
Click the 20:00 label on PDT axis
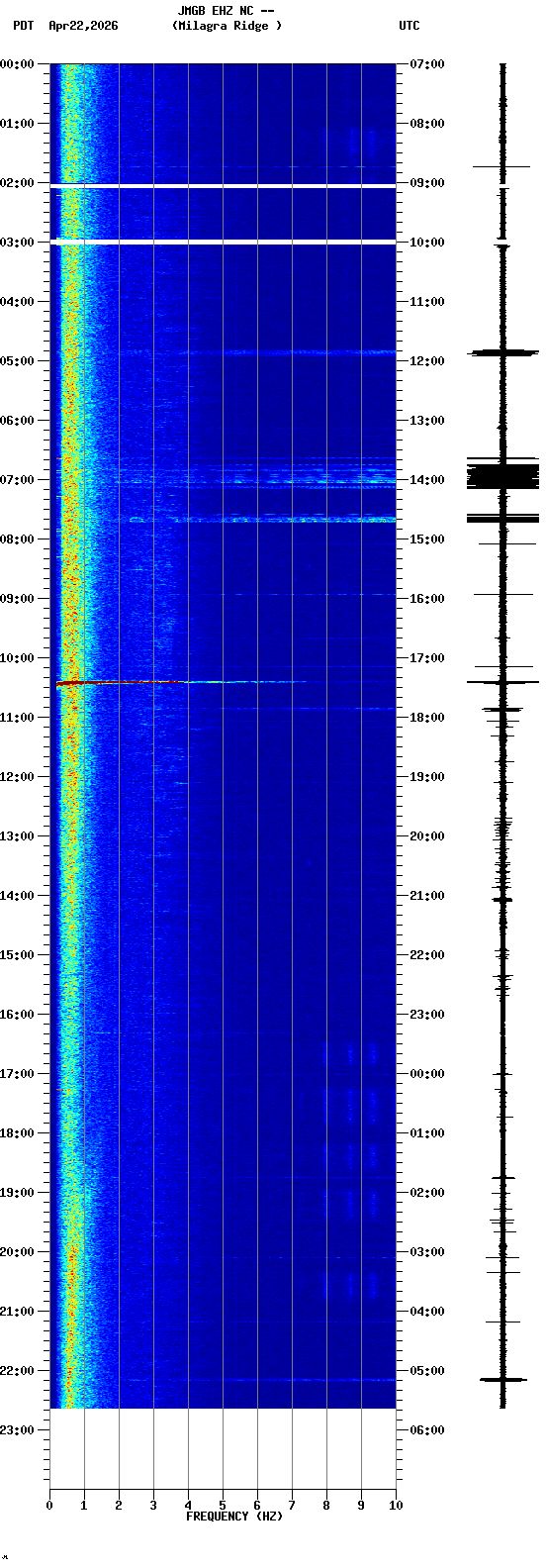17,1252
